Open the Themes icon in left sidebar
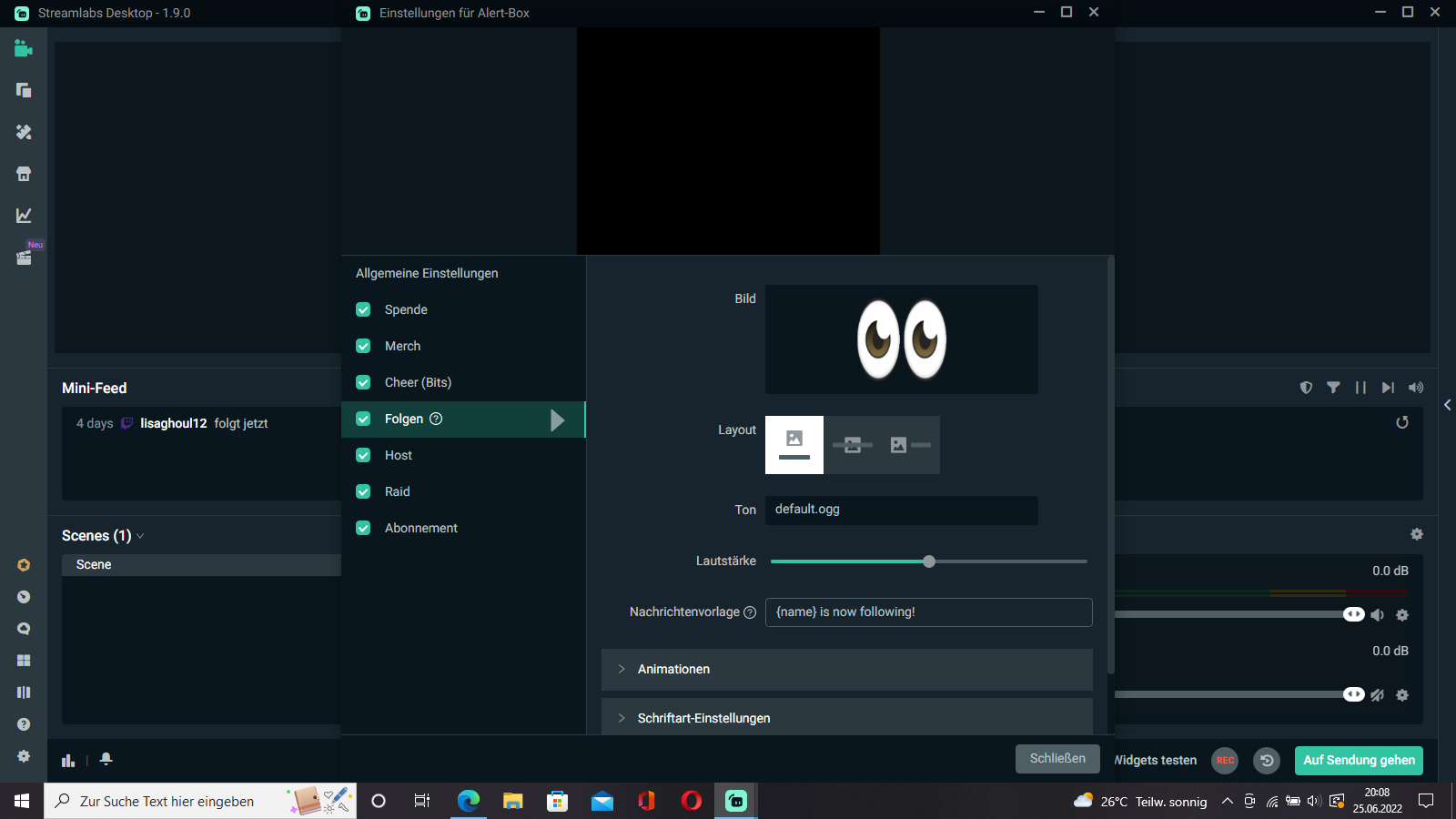The height and width of the screenshot is (819, 1456). (x=24, y=132)
